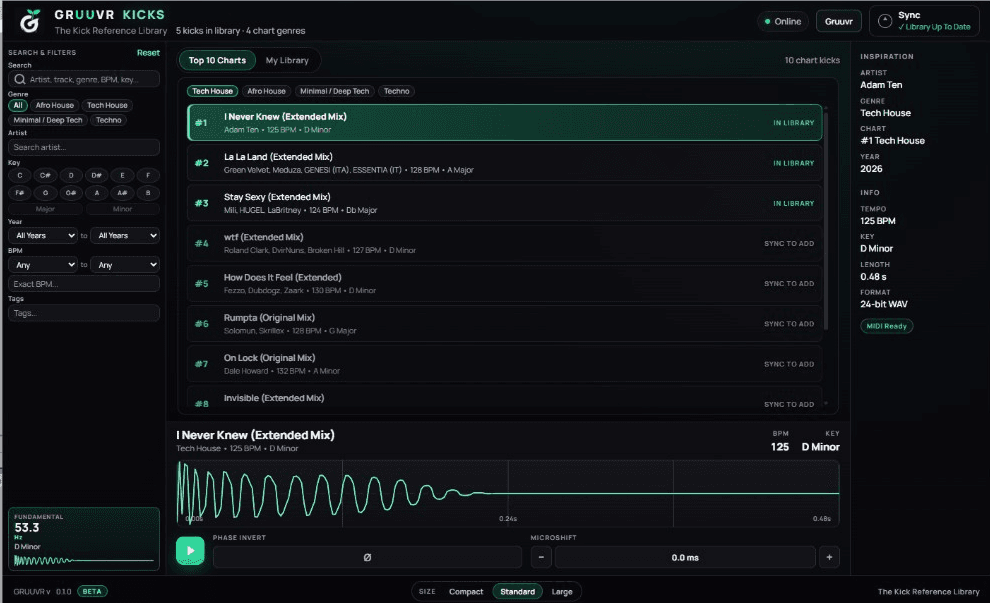Click the fundamental 53.3 Hz waveform widget

[83, 539]
